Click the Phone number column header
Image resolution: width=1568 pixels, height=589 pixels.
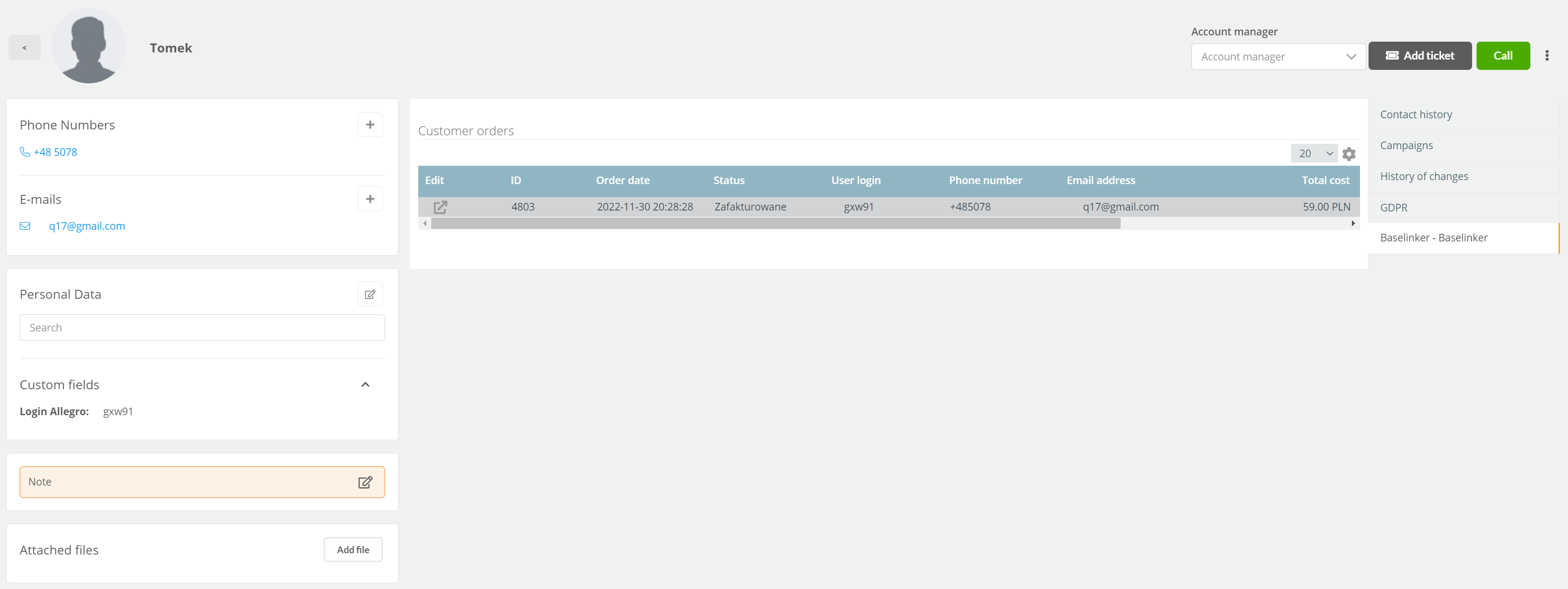[x=985, y=181]
